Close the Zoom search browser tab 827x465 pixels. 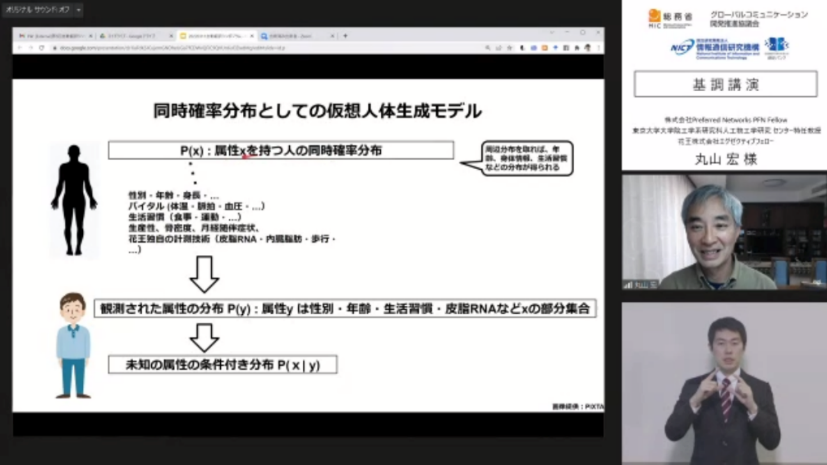(332, 36)
